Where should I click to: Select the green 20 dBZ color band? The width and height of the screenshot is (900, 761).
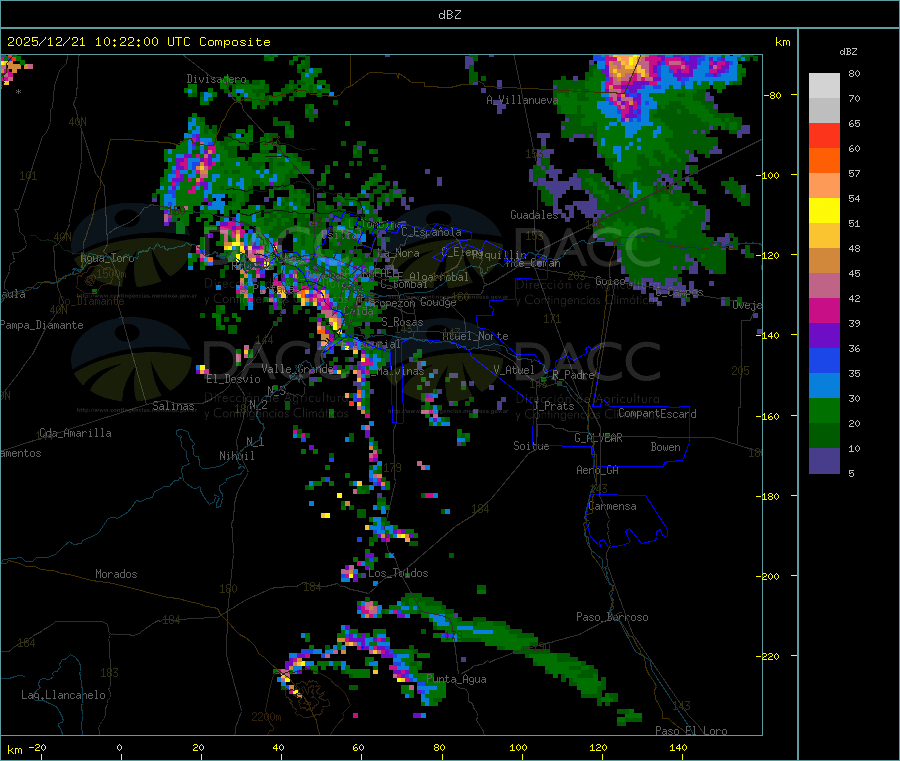(824, 410)
